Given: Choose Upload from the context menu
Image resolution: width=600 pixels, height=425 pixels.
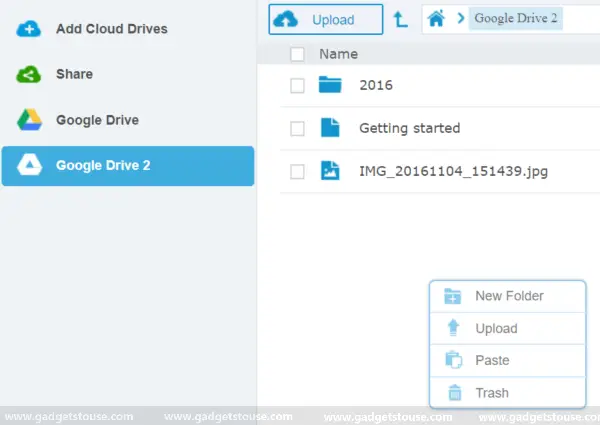Looking at the screenshot, I should click(x=508, y=329).
